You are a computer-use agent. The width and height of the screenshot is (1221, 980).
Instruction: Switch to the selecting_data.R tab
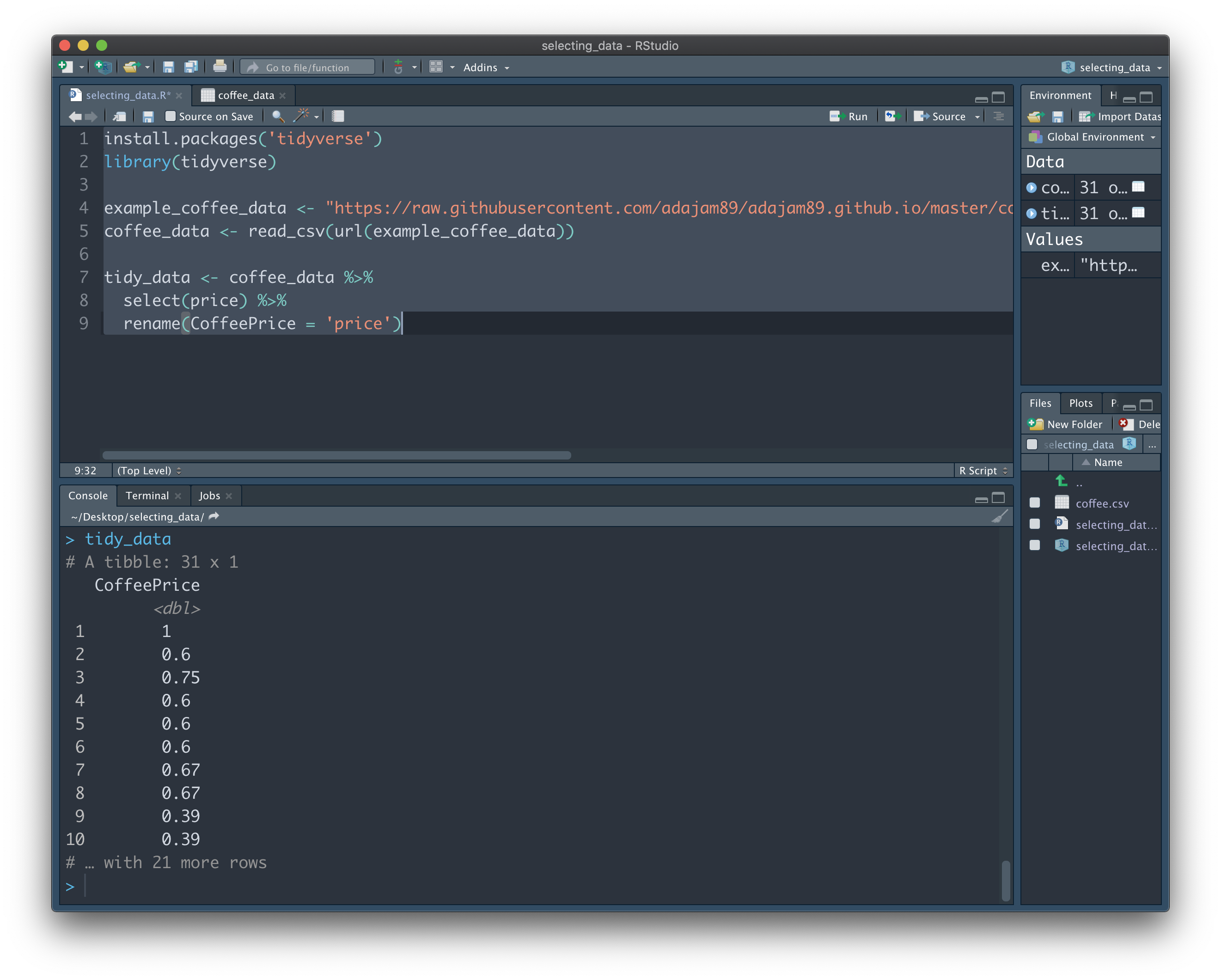click(x=128, y=95)
